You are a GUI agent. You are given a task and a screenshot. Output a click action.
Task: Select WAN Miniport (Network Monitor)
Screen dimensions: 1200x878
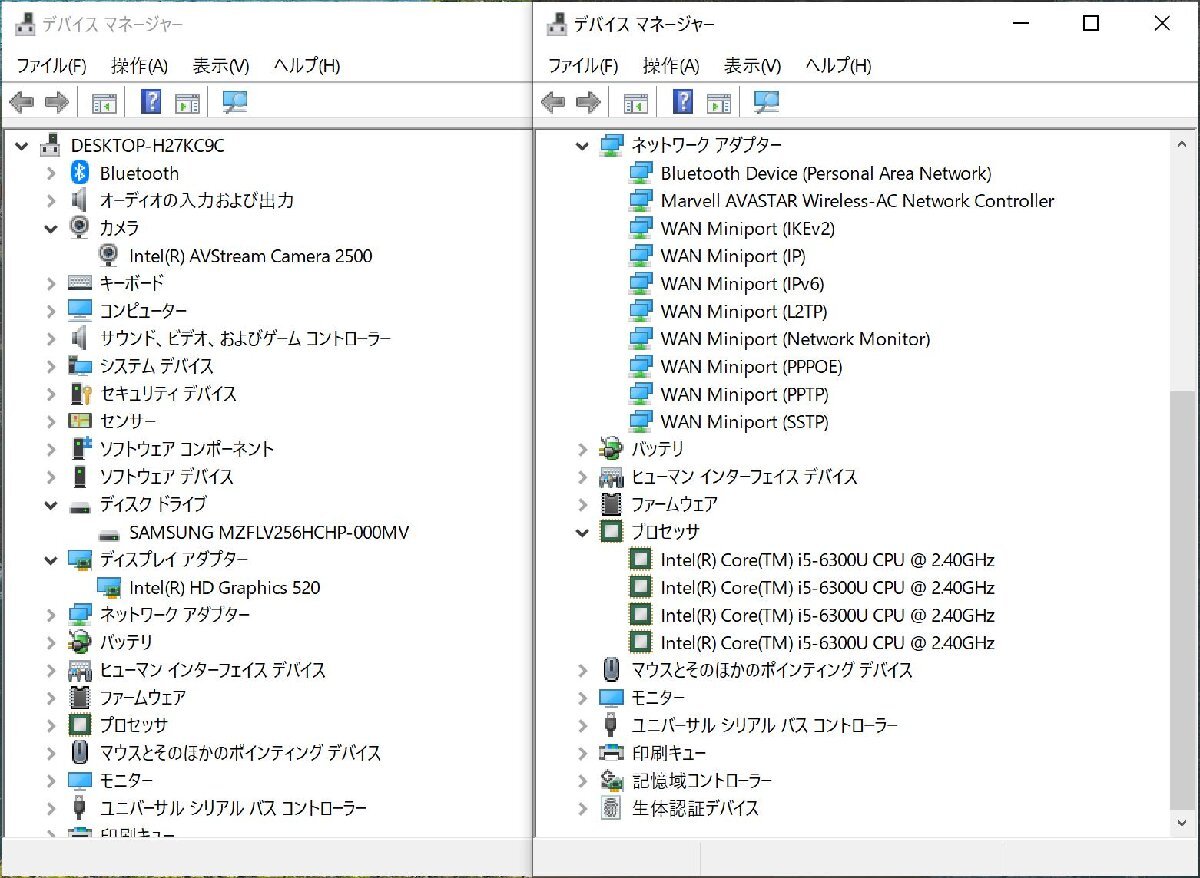(795, 339)
